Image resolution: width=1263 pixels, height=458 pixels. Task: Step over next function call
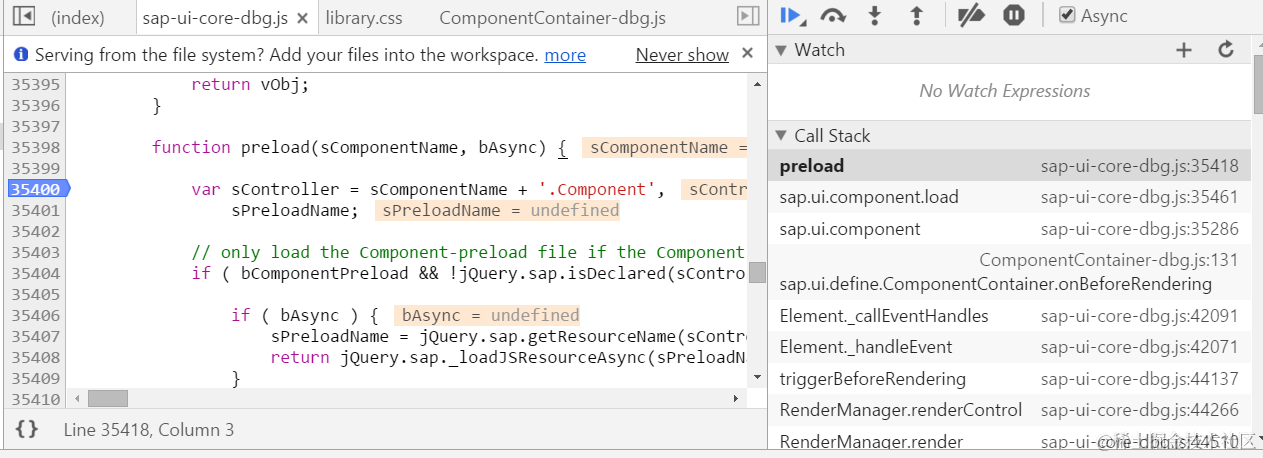click(832, 15)
